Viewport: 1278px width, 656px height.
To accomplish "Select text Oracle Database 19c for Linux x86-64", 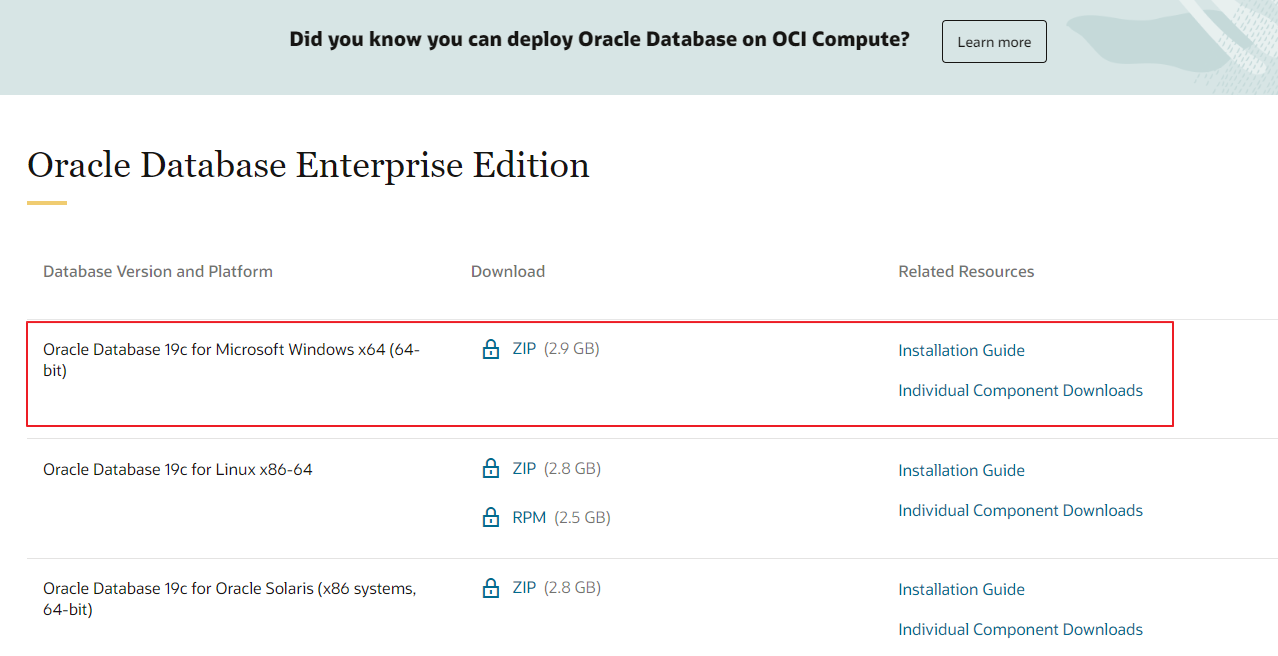I will coord(178,469).
